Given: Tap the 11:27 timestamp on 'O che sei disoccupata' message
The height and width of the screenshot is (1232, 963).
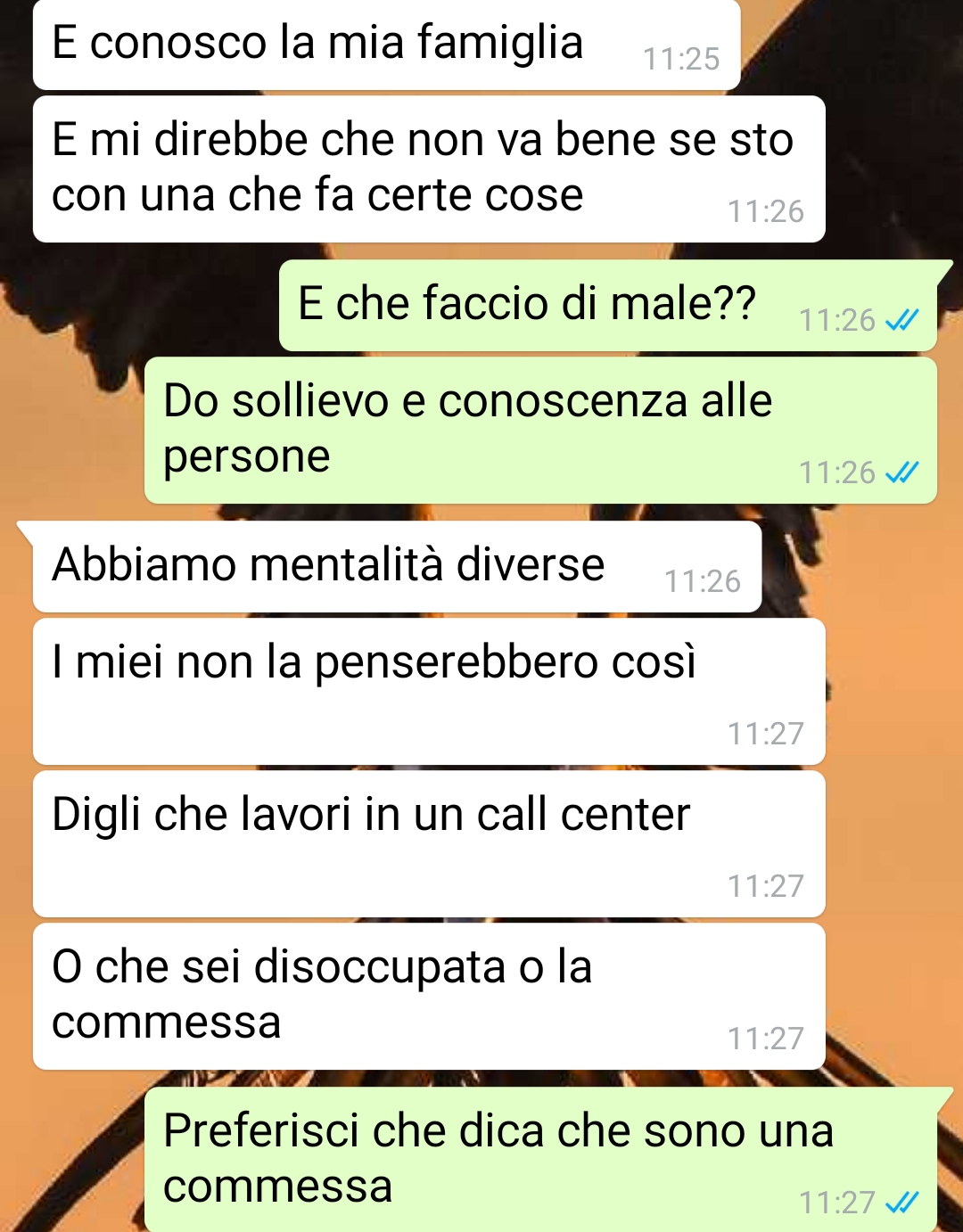Looking at the screenshot, I should [766, 1039].
